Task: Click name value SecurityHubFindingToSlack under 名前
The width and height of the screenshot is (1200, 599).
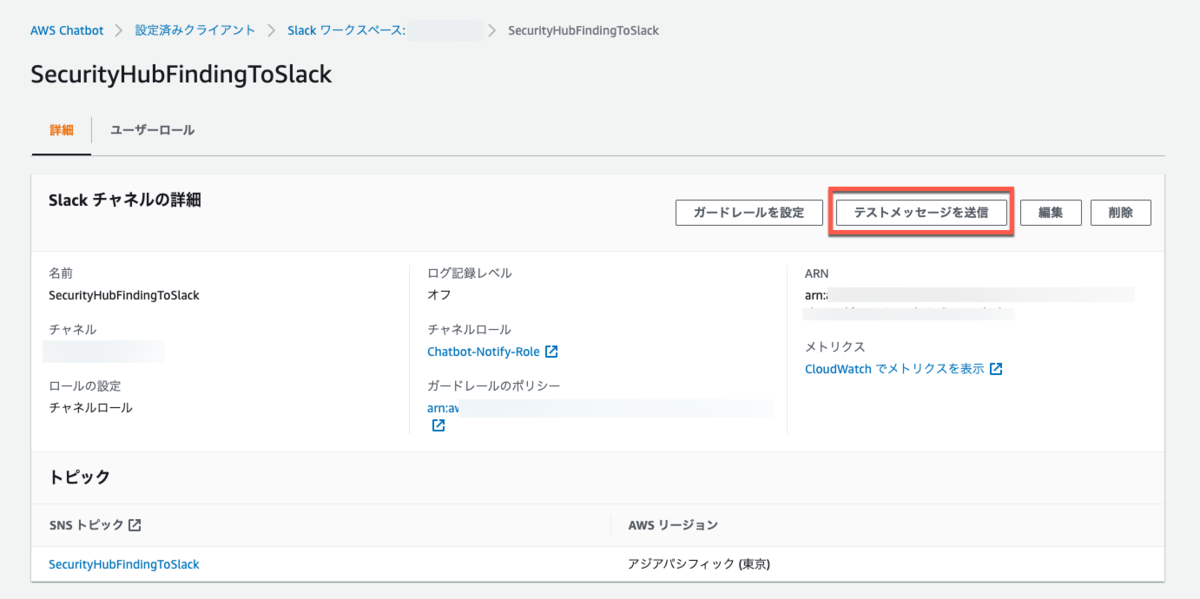Action: [124, 295]
